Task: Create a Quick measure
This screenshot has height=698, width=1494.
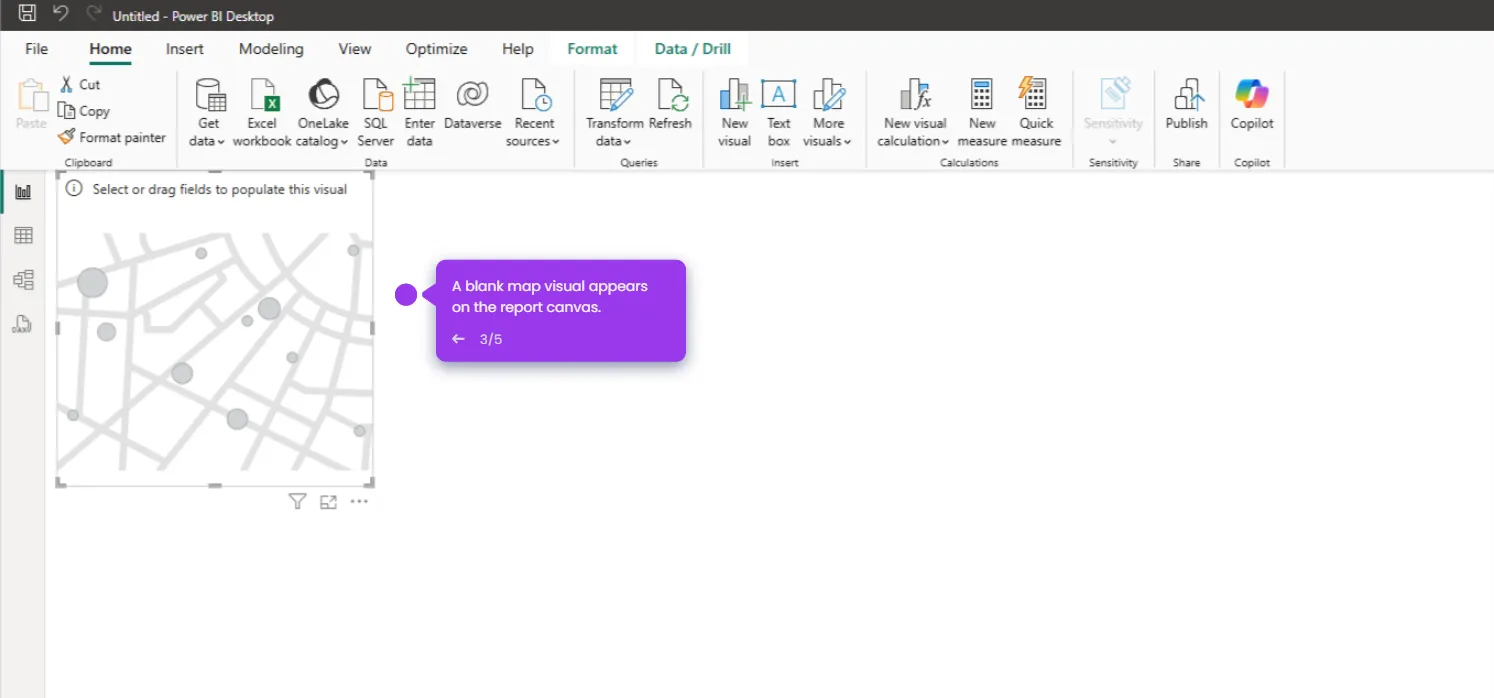Action: [1036, 113]
